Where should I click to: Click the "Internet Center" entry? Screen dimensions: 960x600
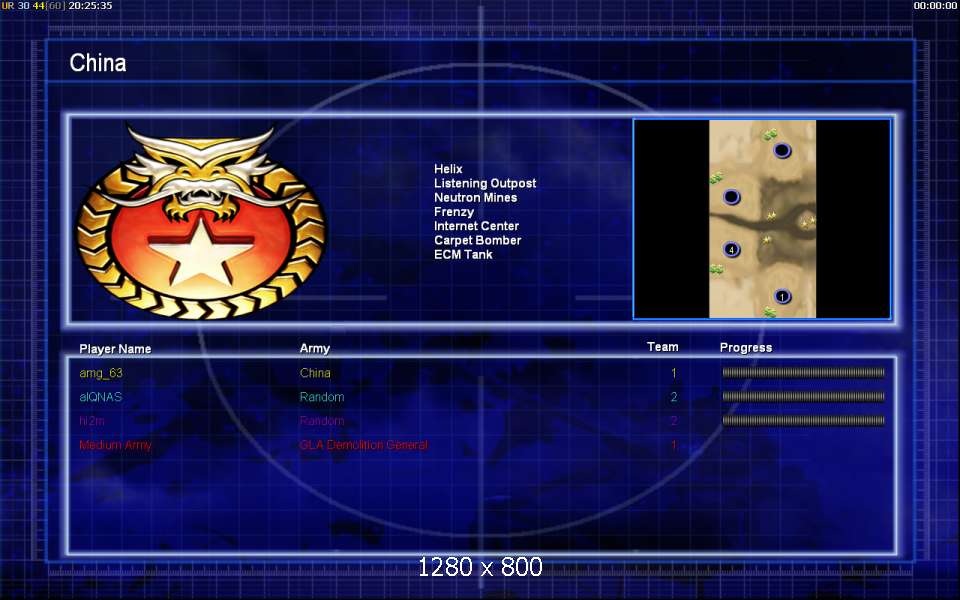[x=476, y=226]
